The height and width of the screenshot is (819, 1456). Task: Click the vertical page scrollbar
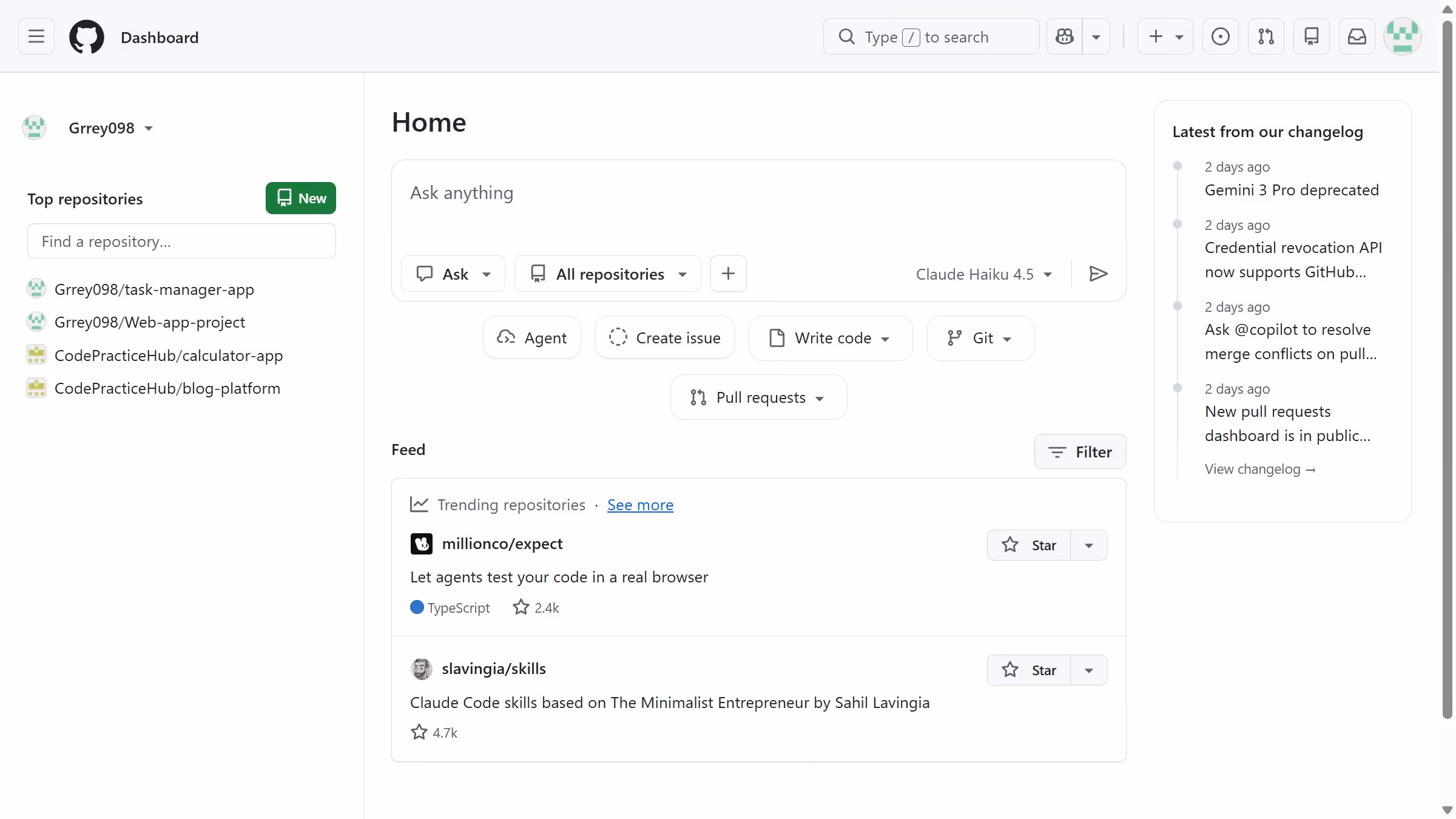point(1448,370)
